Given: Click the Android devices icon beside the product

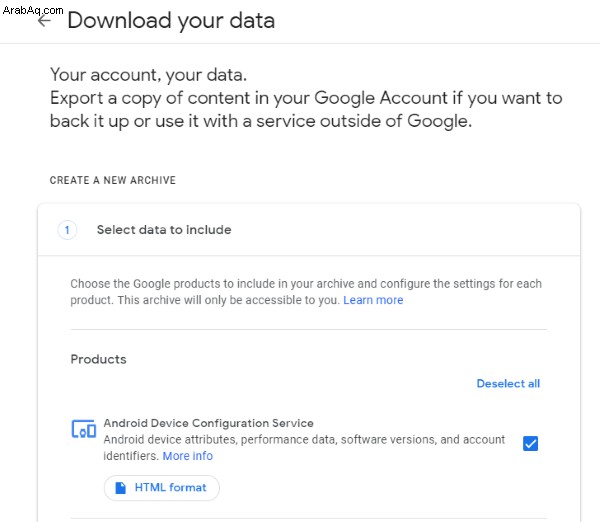Looking at the screenshot, I should 83,429.
